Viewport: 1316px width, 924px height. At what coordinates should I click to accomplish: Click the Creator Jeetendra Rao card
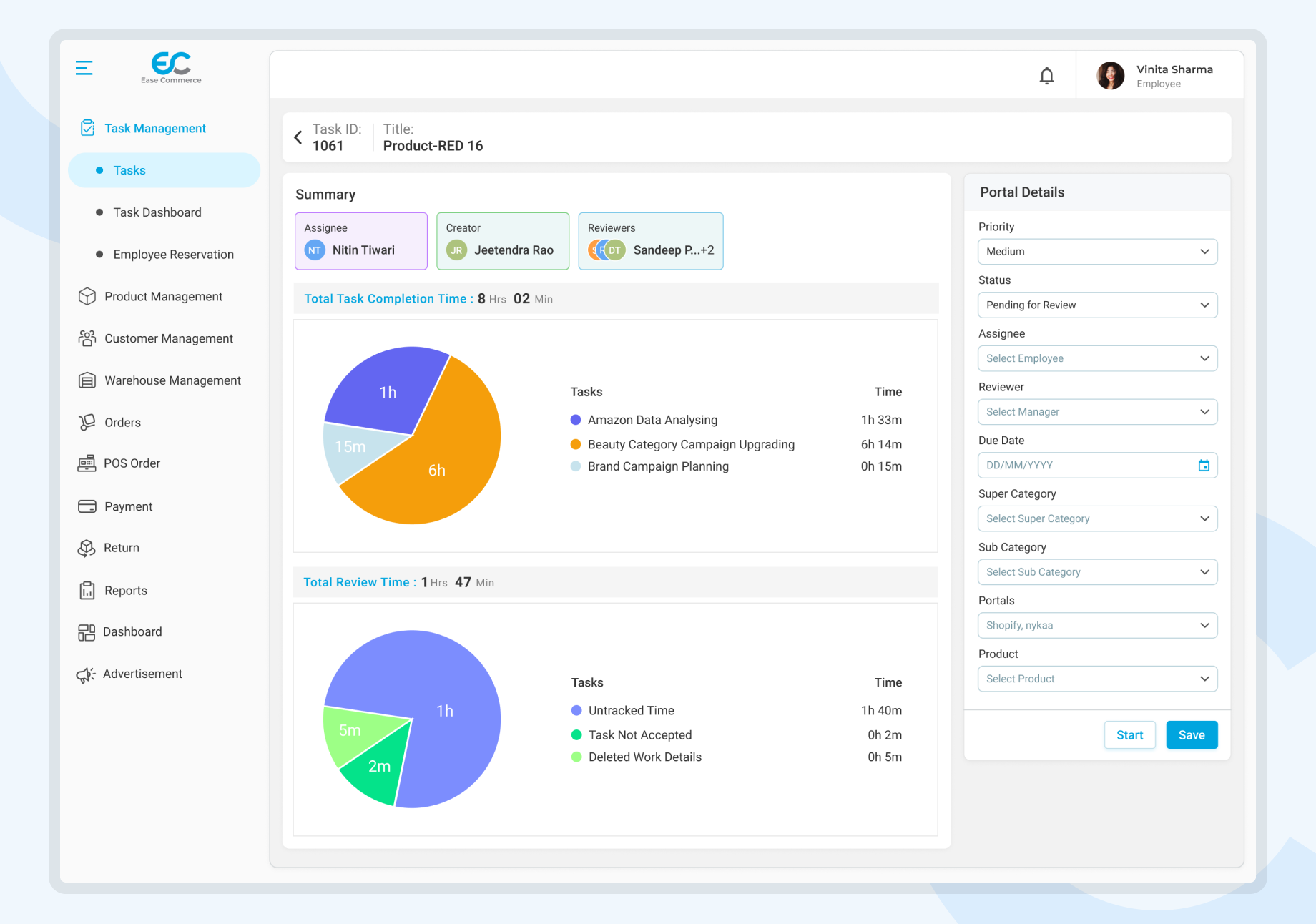click(503, 241)
